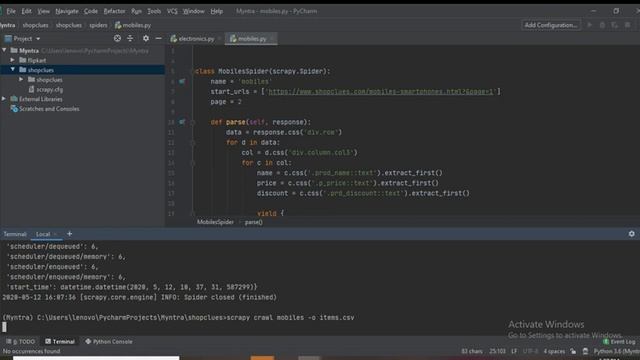
Task: Open the Edit menu
Action: coord(27,11)
